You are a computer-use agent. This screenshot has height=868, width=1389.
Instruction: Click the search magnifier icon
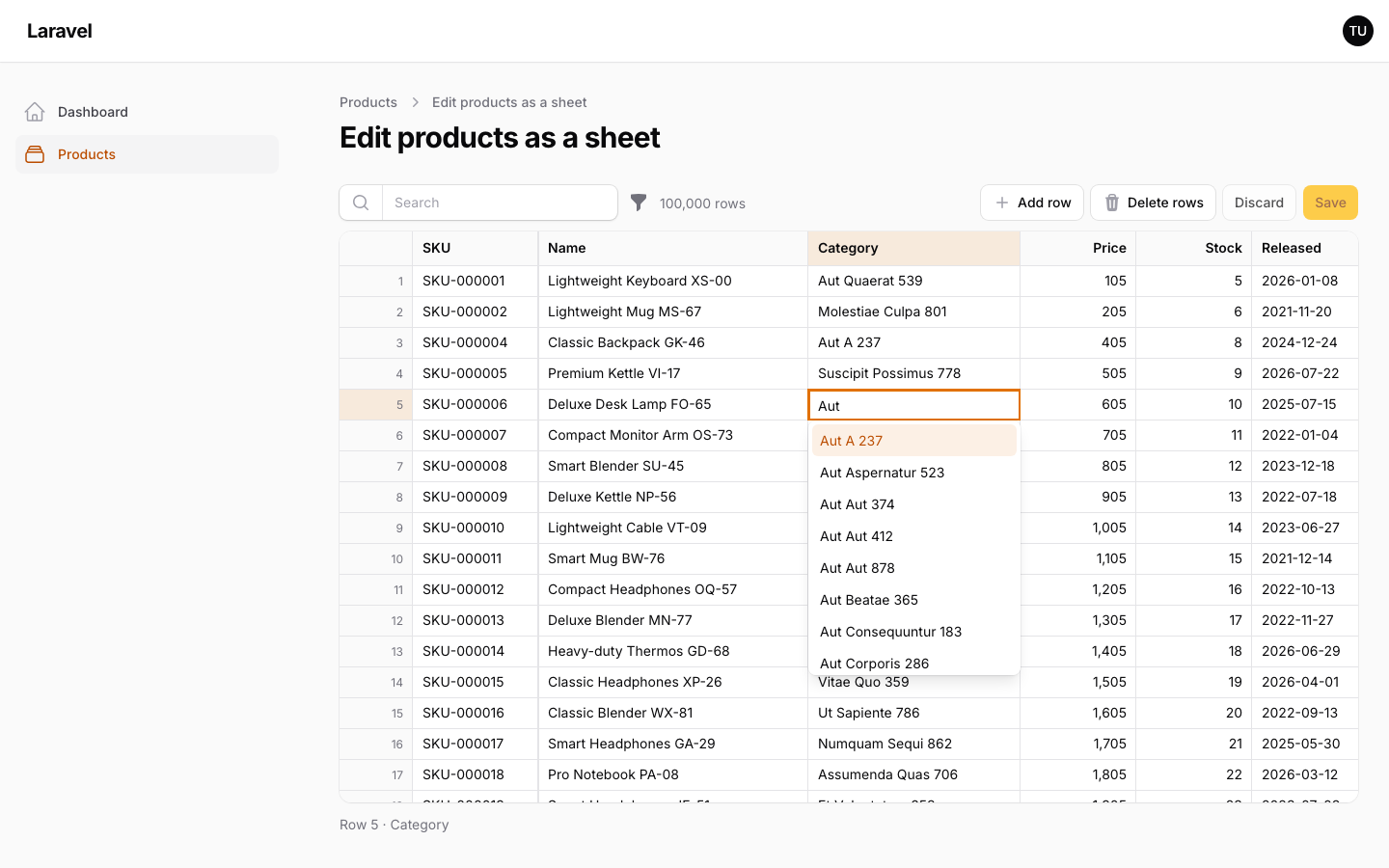pos(361,203)
